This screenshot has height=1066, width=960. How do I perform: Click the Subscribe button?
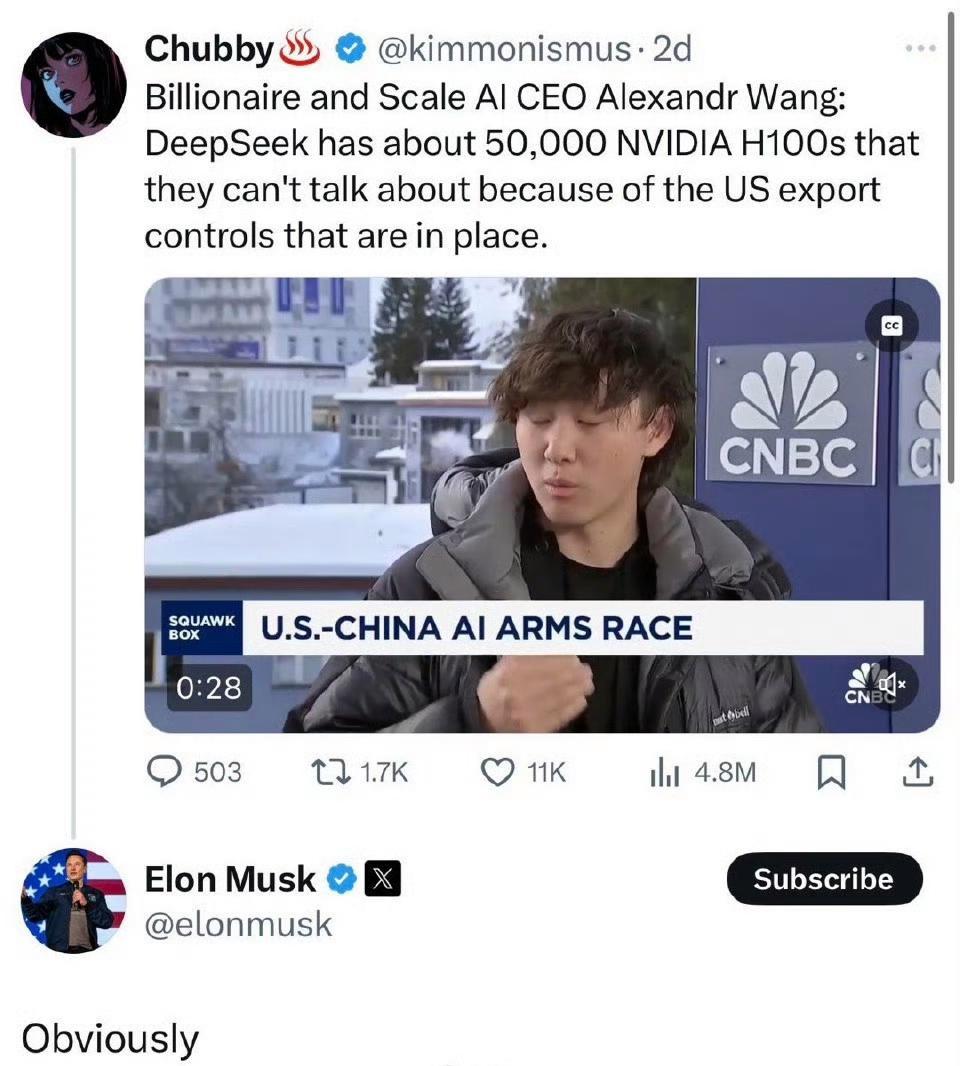[x=824, y=879]
